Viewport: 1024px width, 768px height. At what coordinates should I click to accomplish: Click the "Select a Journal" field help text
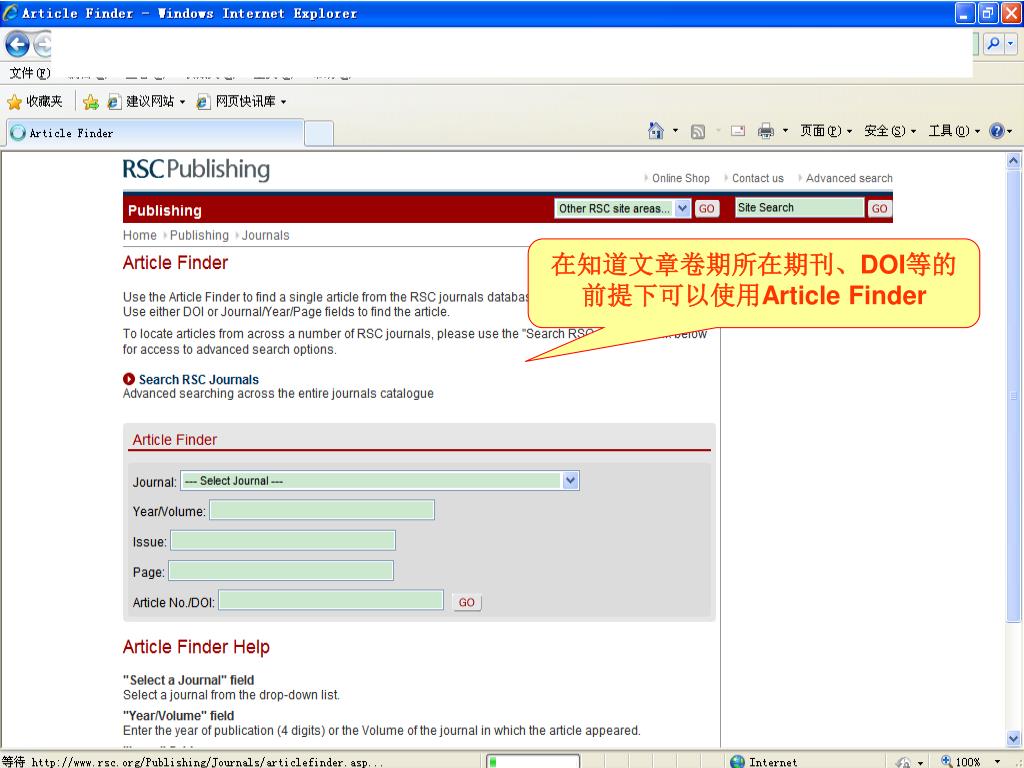(231, 695)
